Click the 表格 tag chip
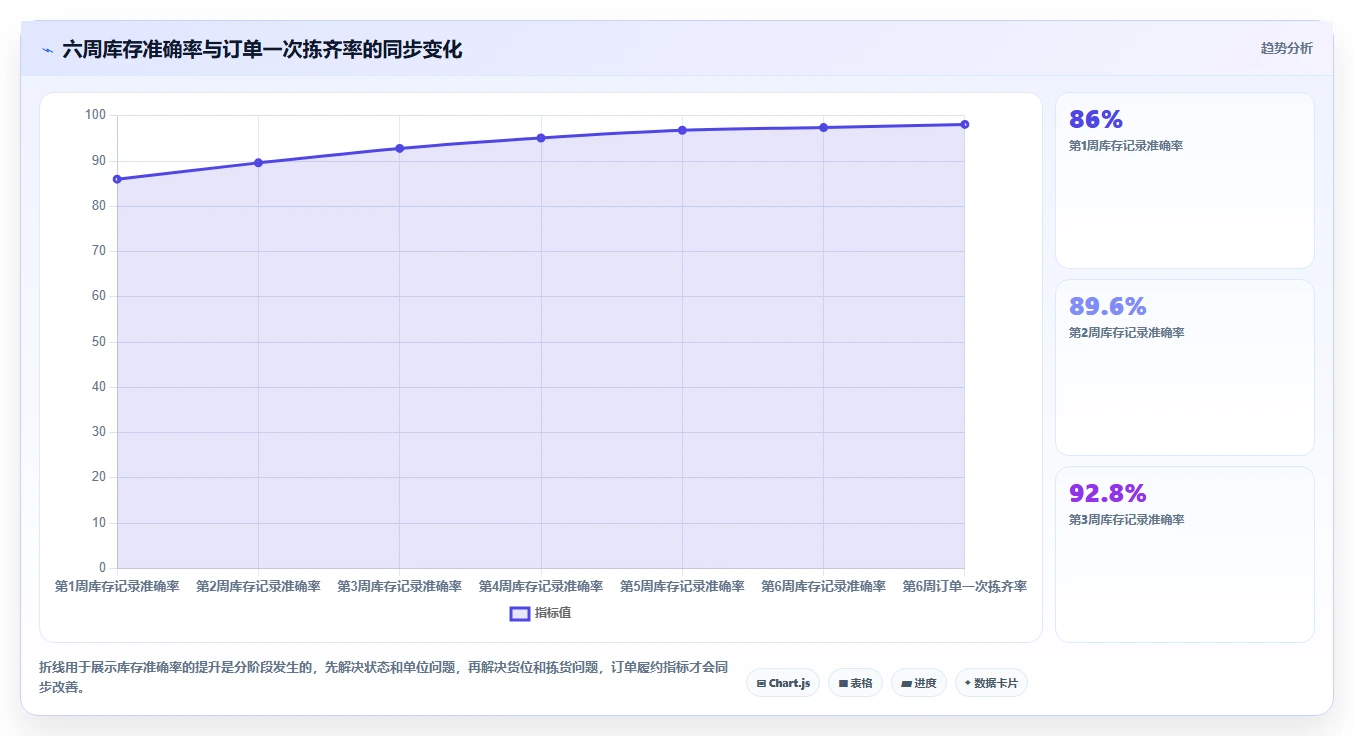The height and width of the screenshot is (736, 1354). (855, 683)
